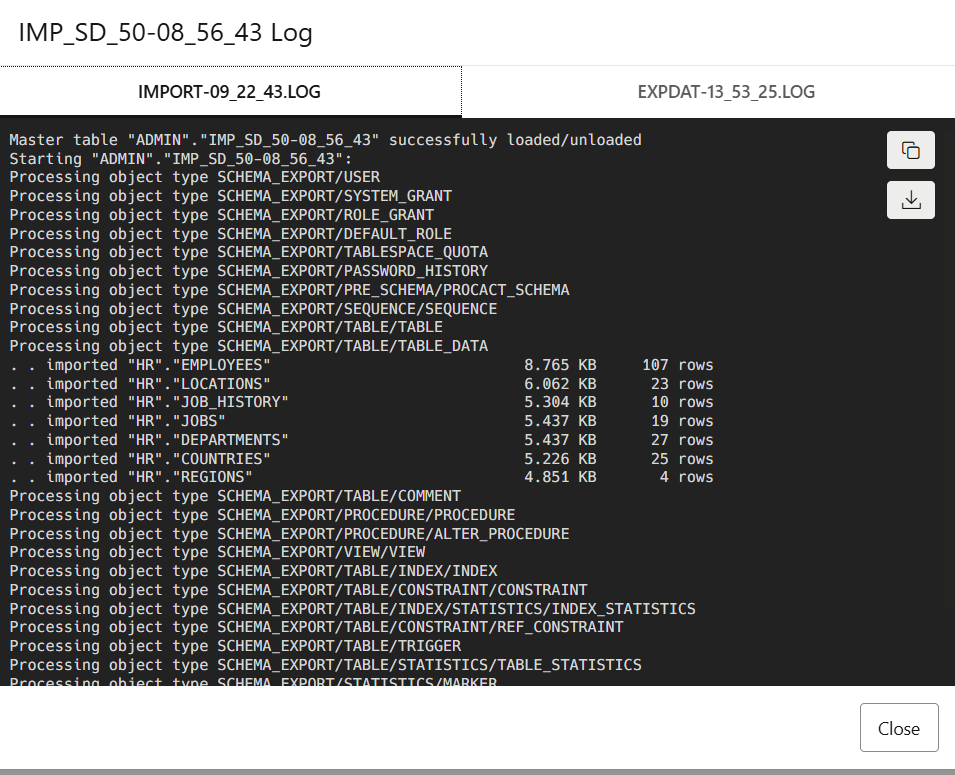The image size is (955, 775).
Task: Click the imported "HR"."LOCATIONS" row
Action: point(361,384)
